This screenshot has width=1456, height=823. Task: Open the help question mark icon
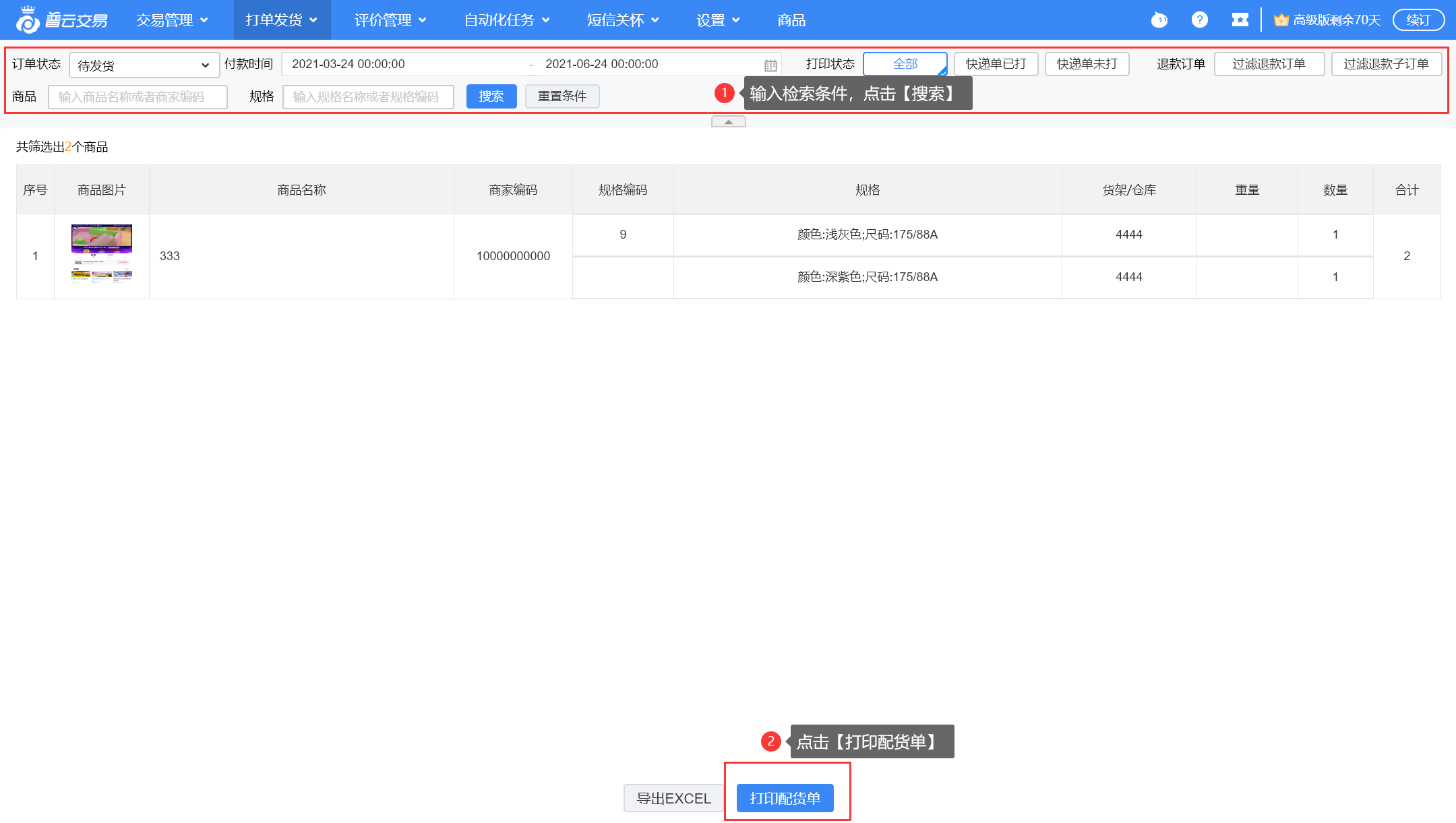(x=1199, y=20)
